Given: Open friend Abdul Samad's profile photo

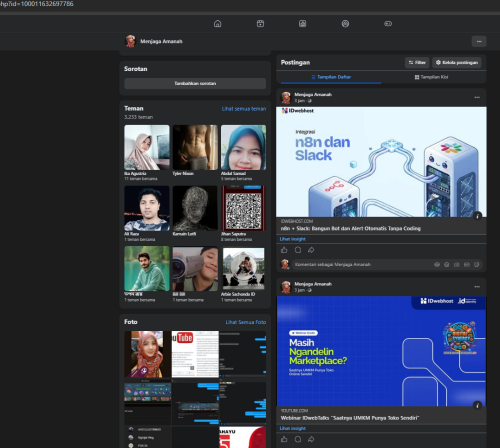Looking at the screenshot, I should pos(243,147).
